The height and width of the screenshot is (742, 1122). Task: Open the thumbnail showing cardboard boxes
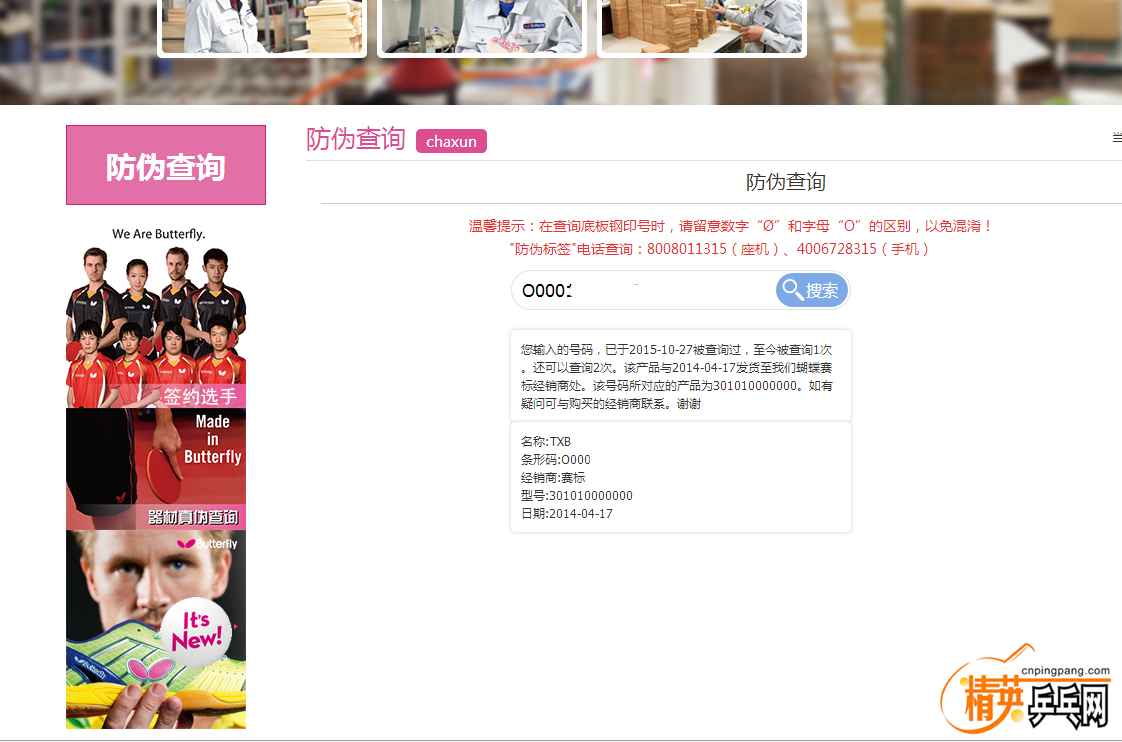click(x=702, y=26)
